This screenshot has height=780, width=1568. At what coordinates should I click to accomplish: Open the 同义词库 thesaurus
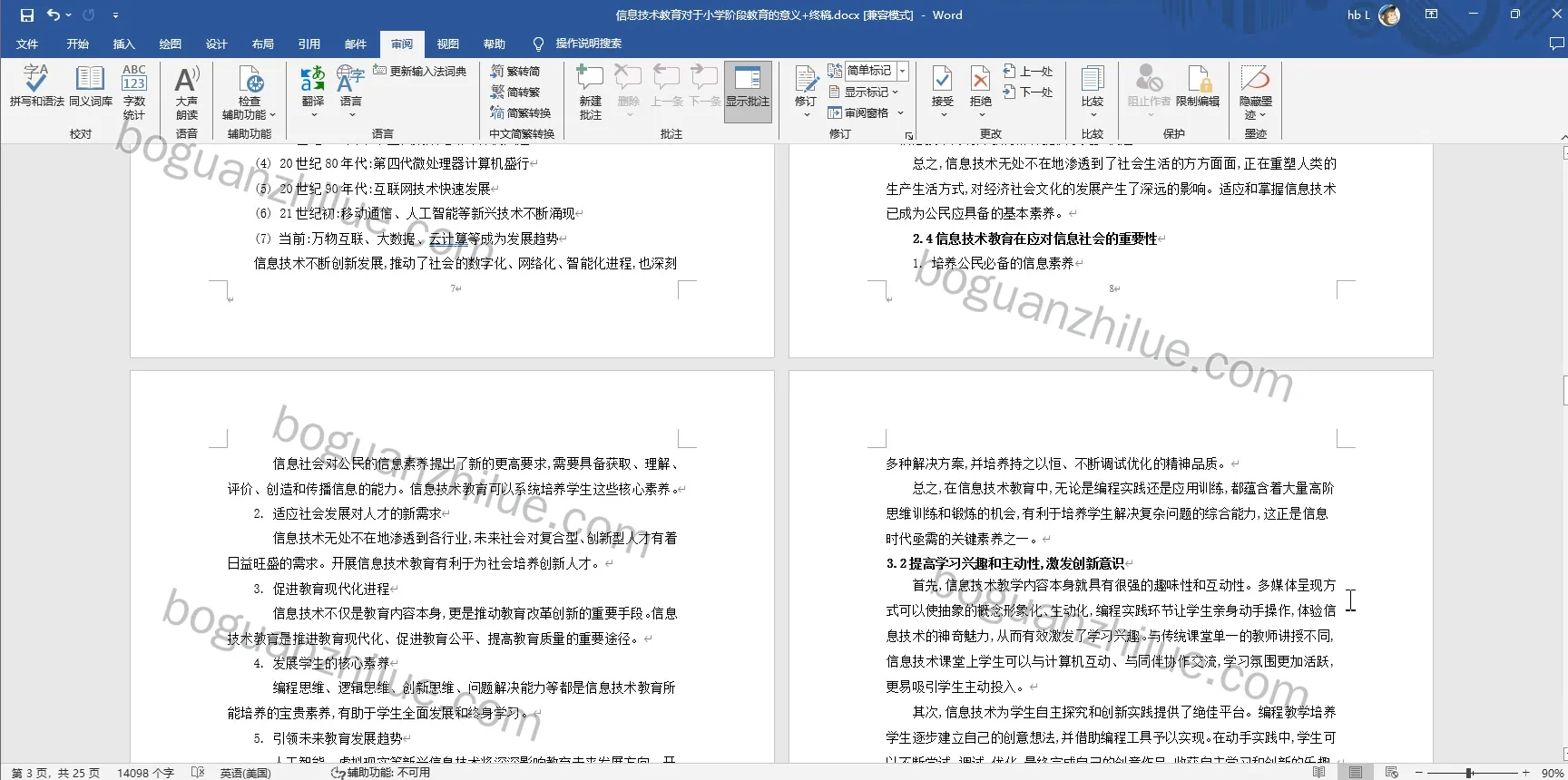coord(91,86)
